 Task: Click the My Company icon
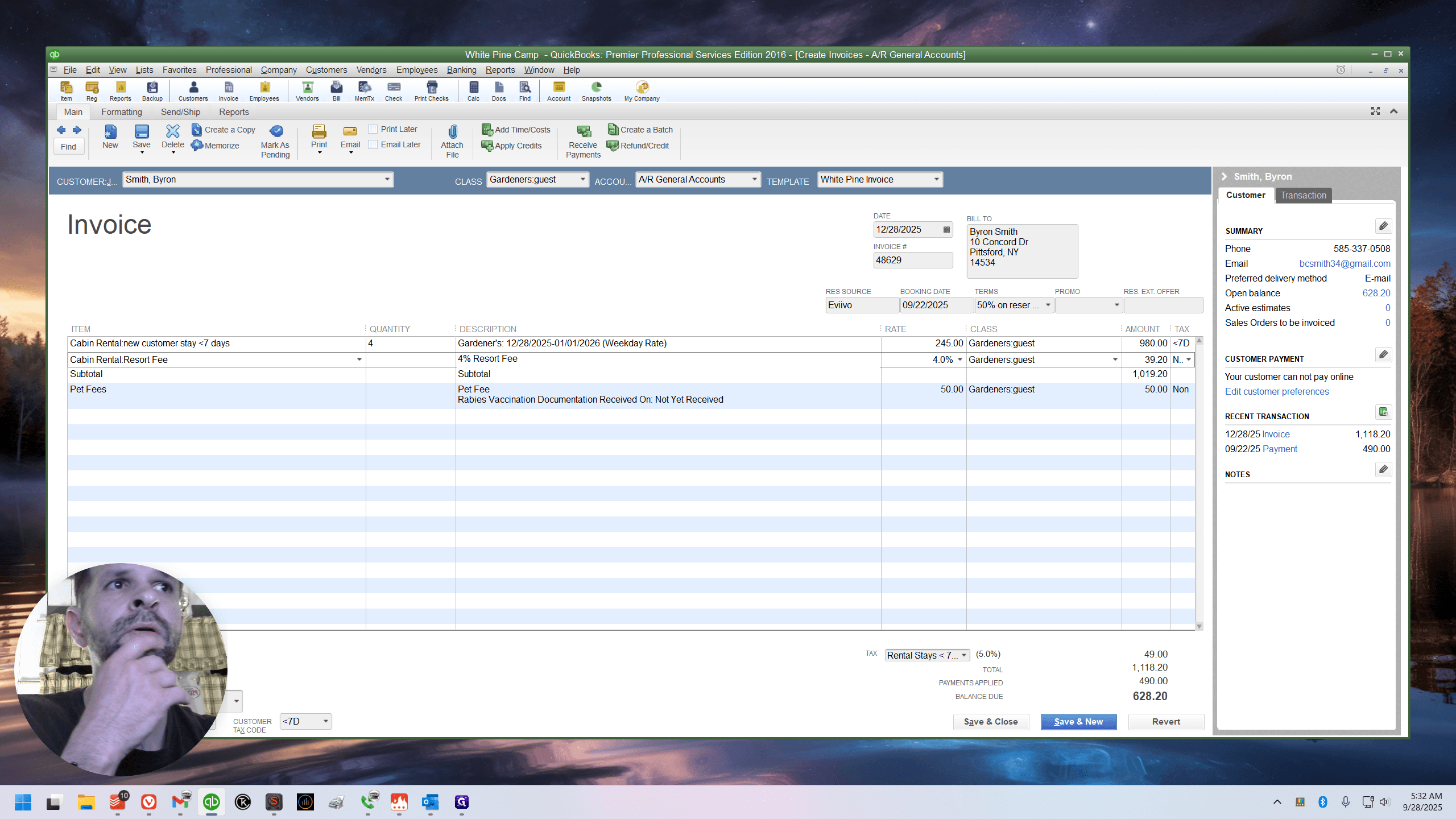(x=642, y=90)
